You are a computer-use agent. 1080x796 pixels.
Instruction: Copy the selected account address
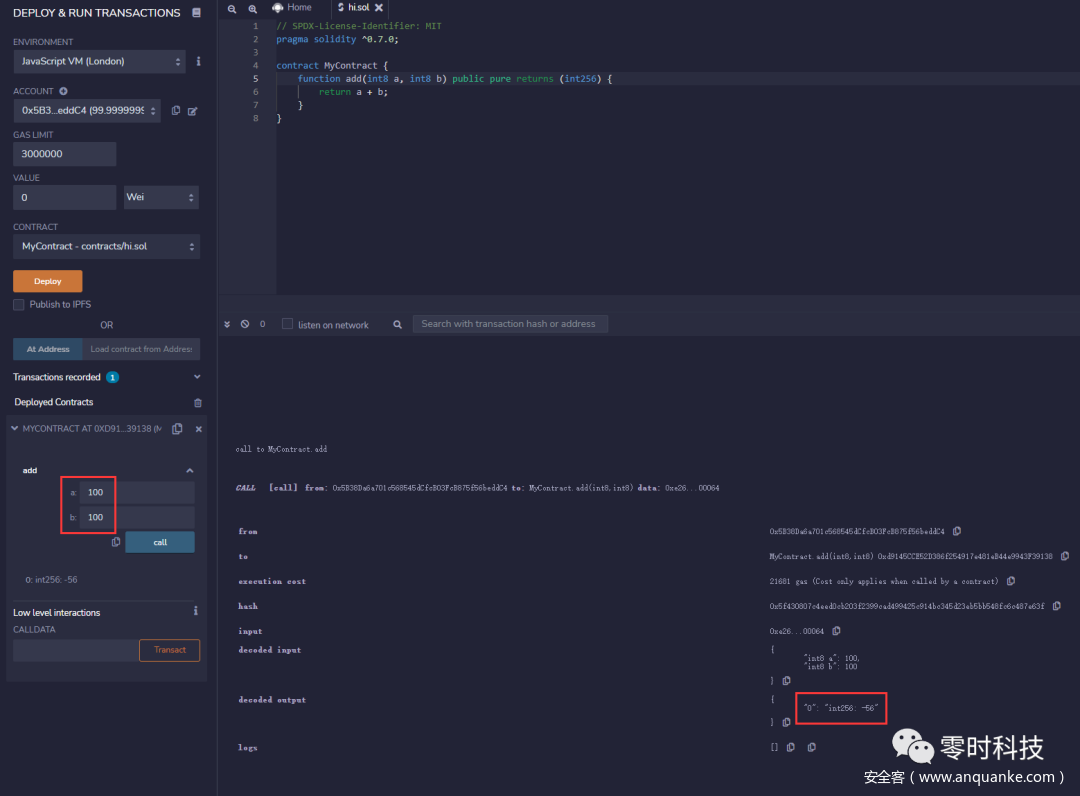[176, 111]
